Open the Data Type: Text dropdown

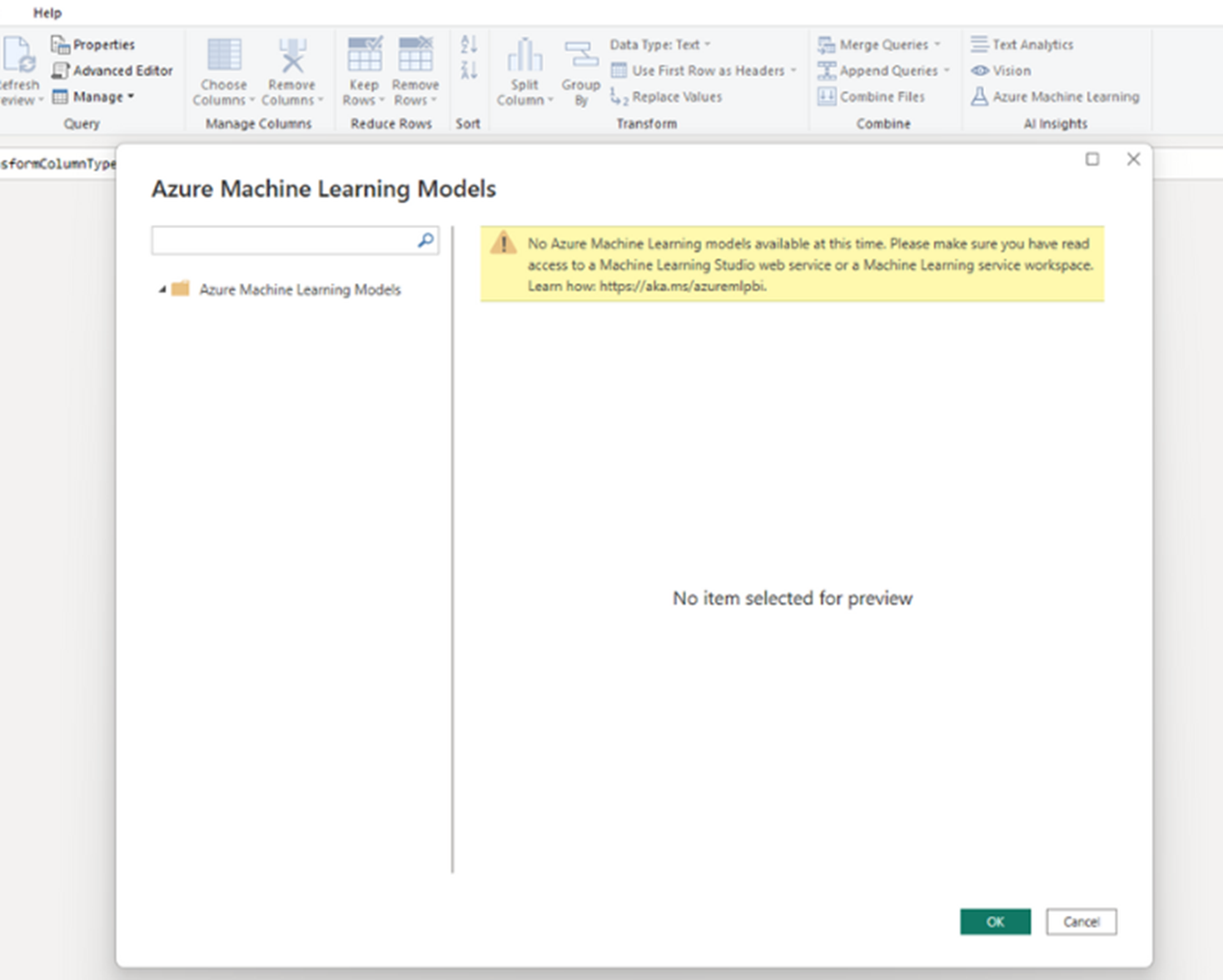[x=660, y=44]
